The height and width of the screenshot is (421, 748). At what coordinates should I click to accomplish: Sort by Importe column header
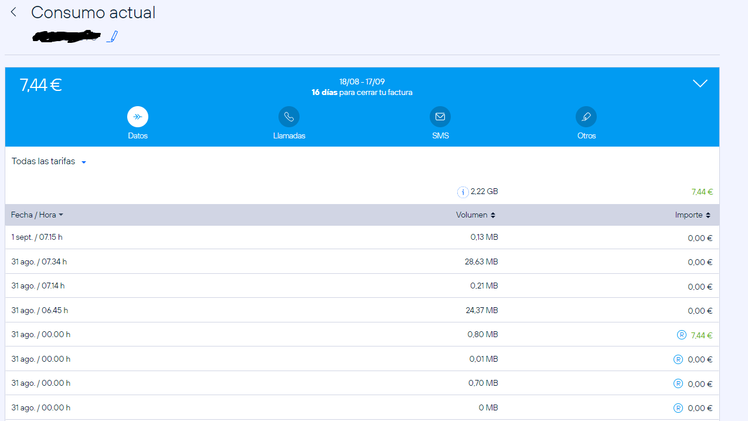[x=692, y=215]
